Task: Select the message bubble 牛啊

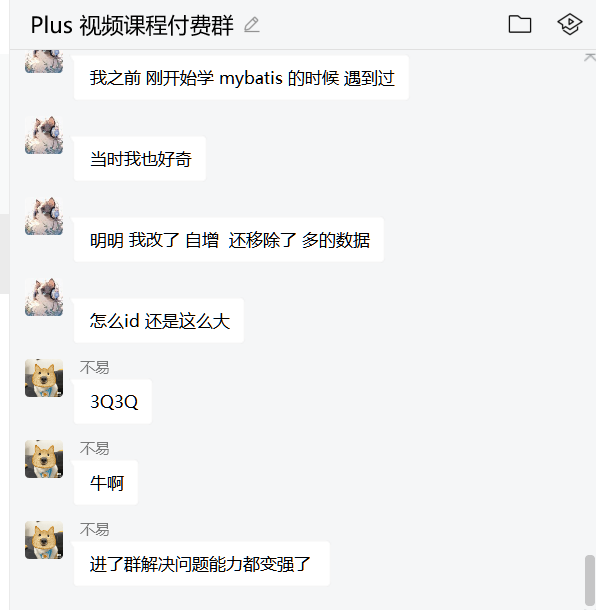Action: click(x=106, y=483)
